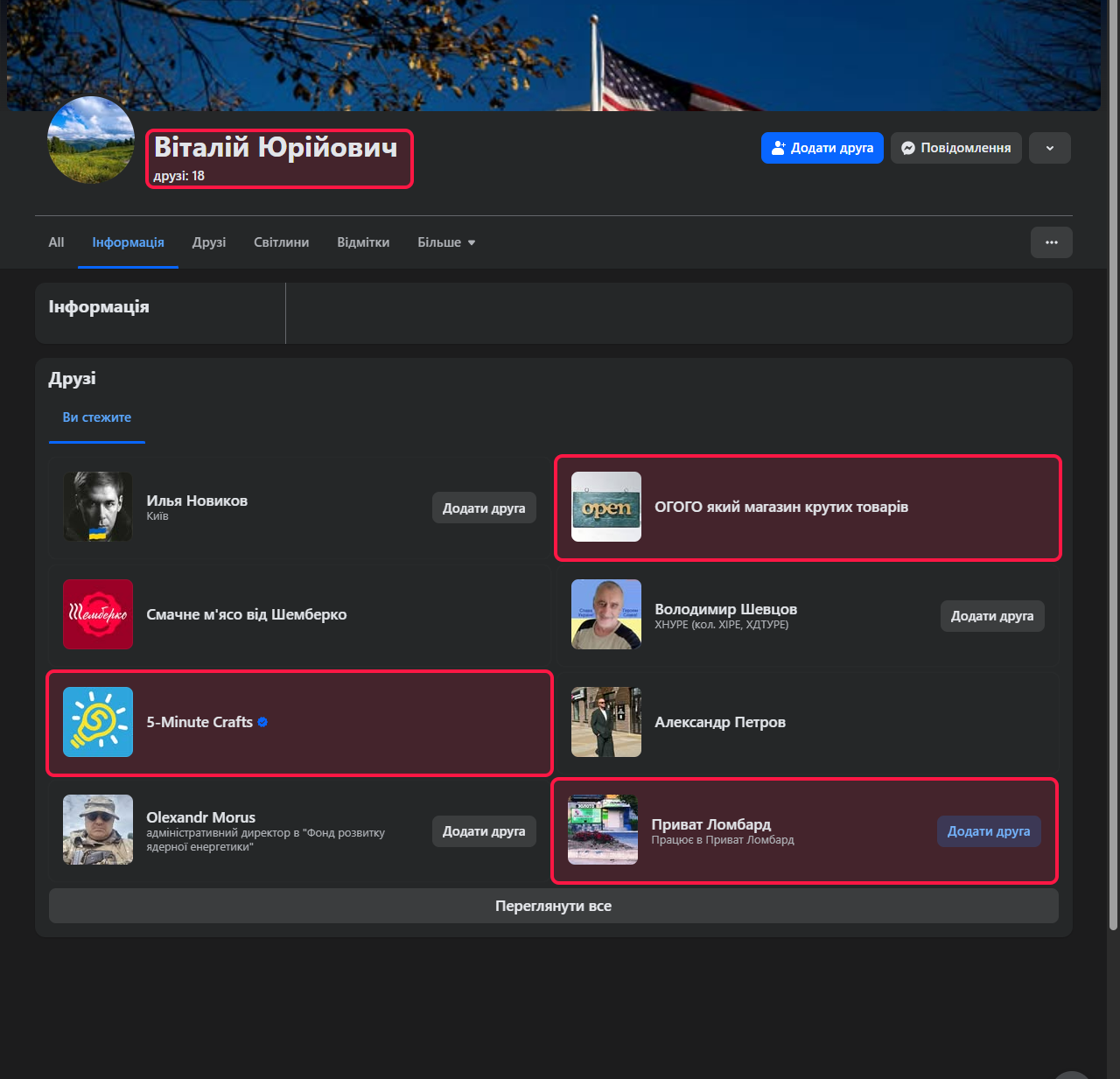The image size is (1120, 1079).
Task: Click the page vertical scrollbar
Action: (x=1113, y=464)
